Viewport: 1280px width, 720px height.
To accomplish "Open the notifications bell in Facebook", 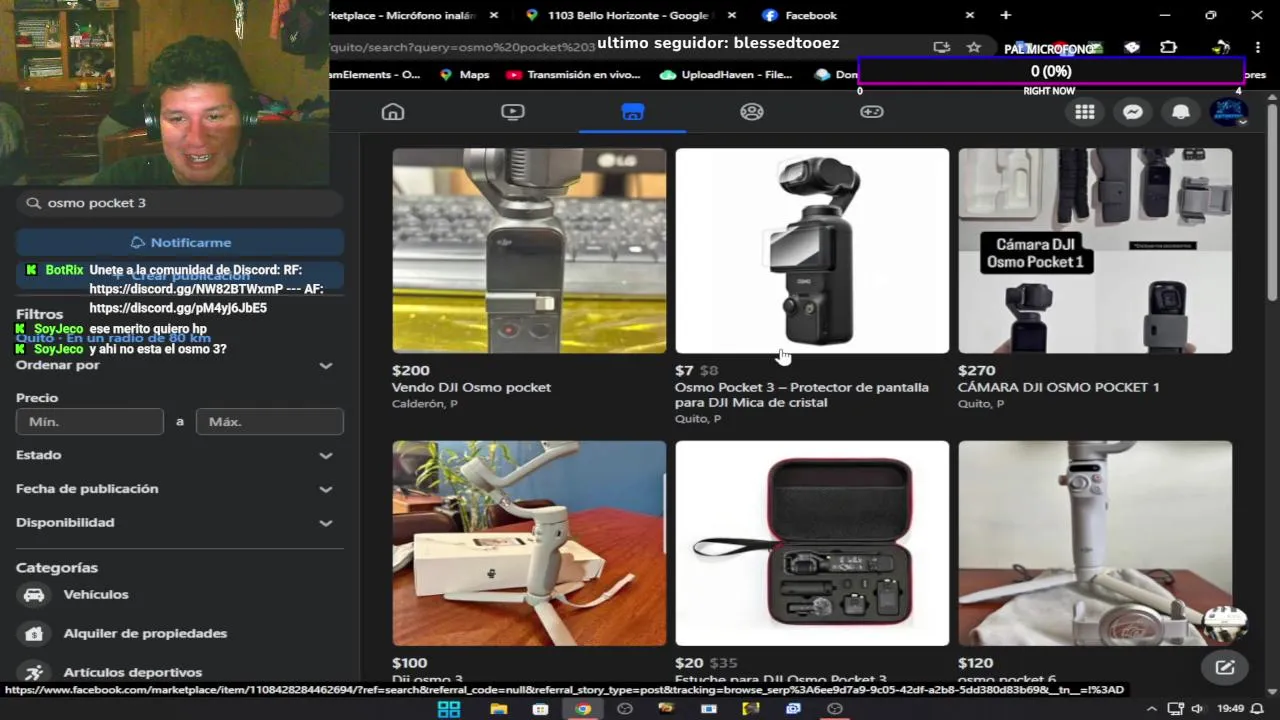I will [x=1181, y=112].
